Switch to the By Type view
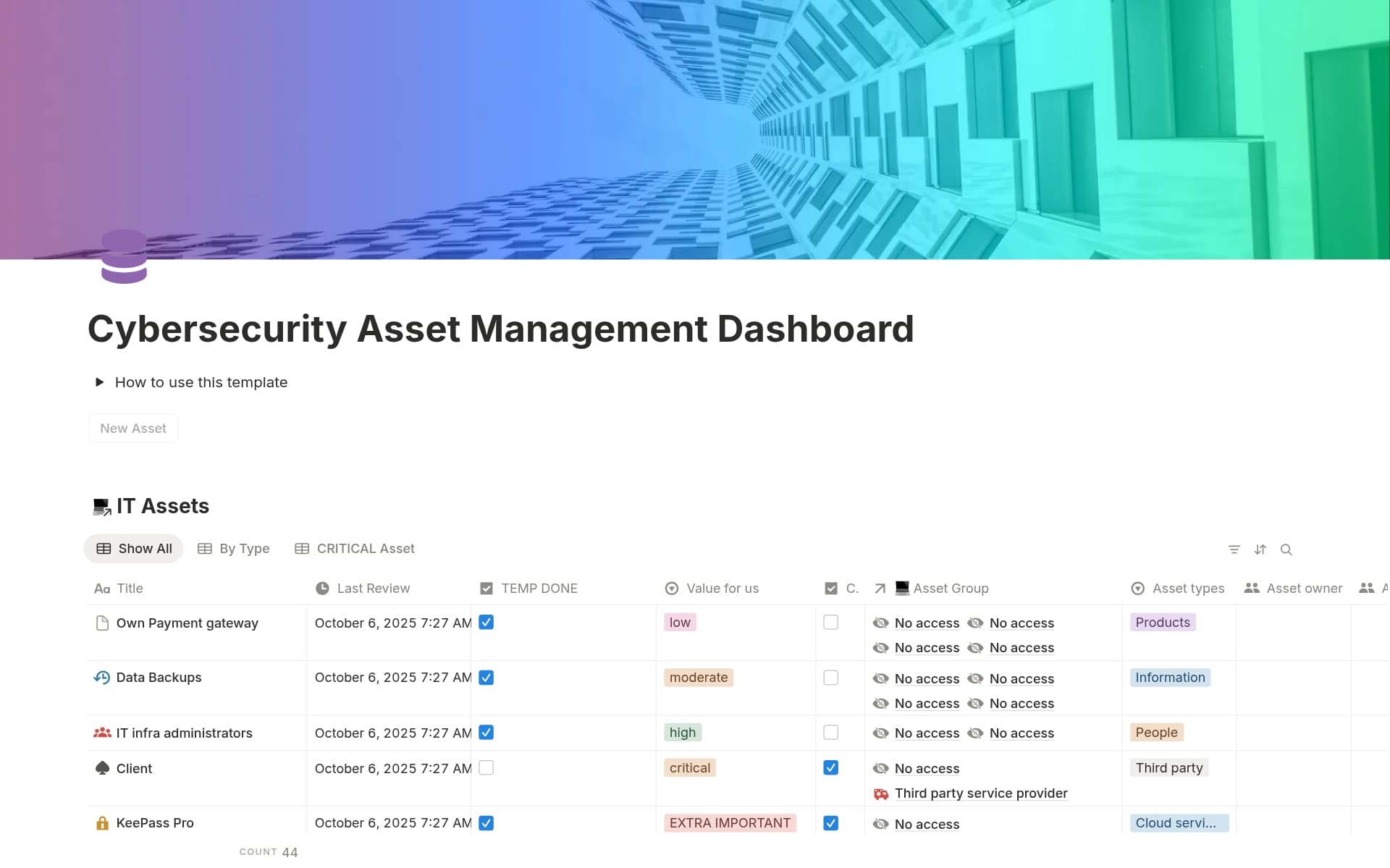 click(233, 549)
